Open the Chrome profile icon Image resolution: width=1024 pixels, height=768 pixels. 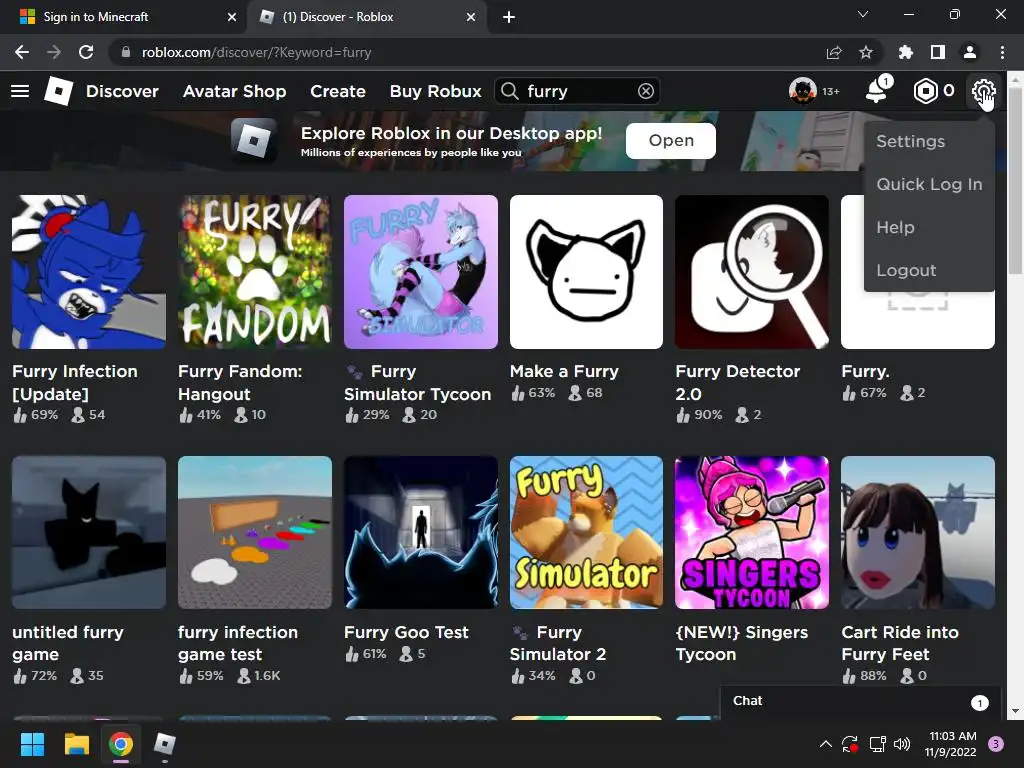(970, 52)
